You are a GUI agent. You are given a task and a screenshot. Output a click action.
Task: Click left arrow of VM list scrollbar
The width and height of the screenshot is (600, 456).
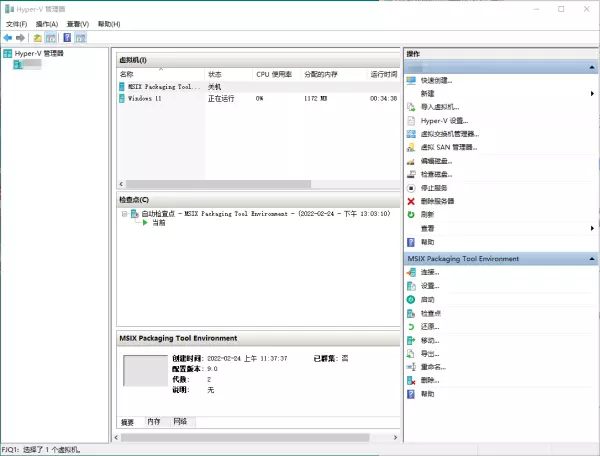pos(121,184)
